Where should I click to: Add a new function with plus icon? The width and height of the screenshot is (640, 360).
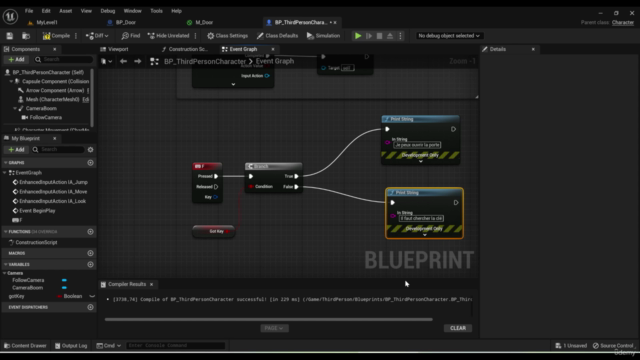coord(91,231)
